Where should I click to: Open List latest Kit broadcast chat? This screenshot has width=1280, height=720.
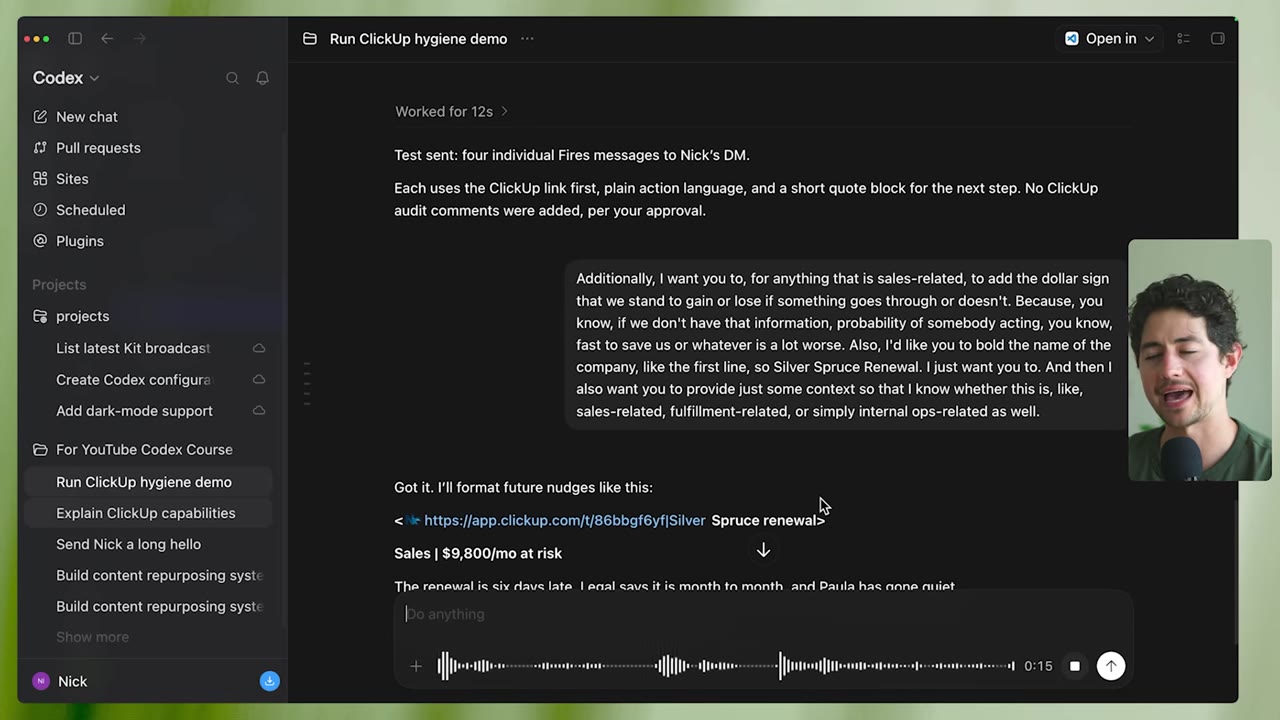(x=133, y=348)
